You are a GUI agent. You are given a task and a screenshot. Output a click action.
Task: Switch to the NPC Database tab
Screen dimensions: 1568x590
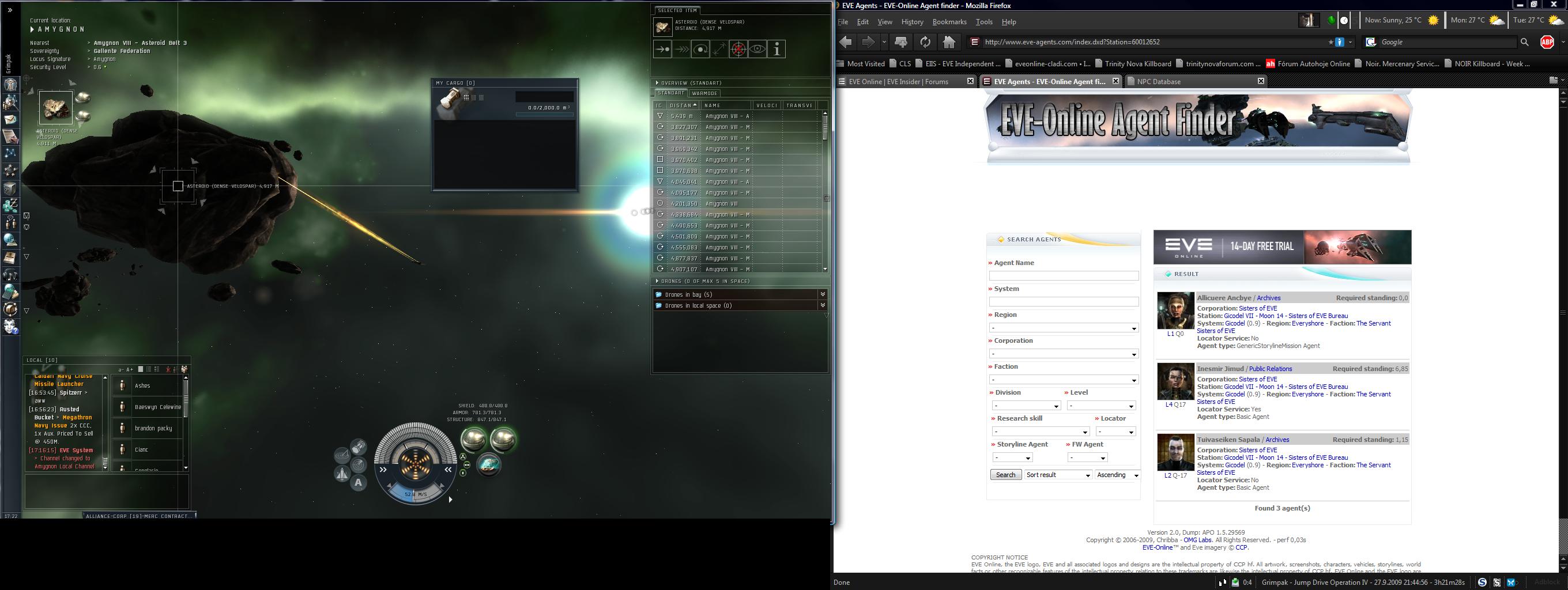(1196, 81)
